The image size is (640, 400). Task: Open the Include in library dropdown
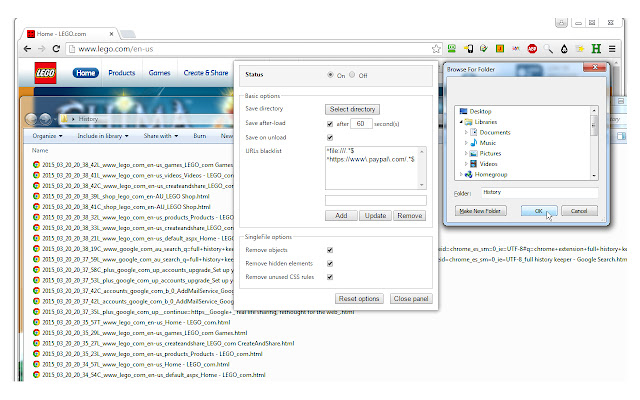tap(103, 136)
